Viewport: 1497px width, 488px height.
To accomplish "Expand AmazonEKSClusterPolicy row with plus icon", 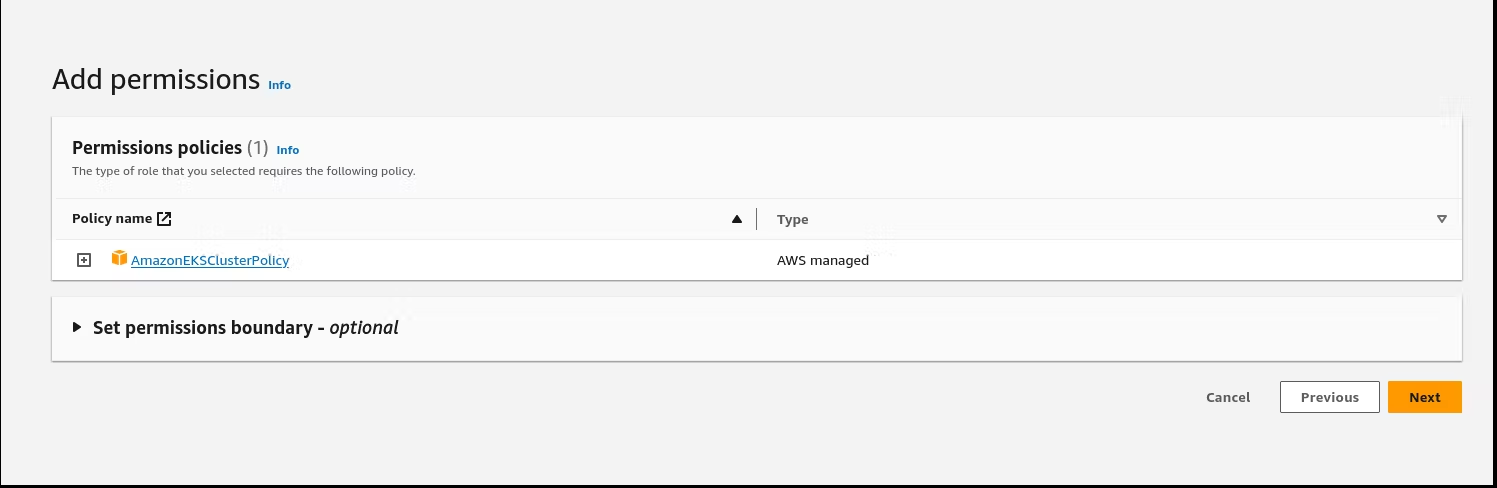I will click(84, 260).
